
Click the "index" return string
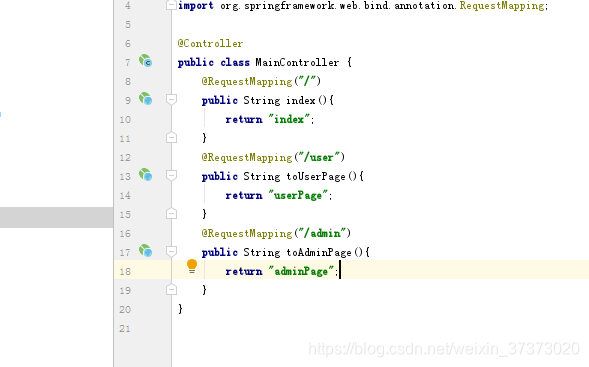click(x=289, y=119)
